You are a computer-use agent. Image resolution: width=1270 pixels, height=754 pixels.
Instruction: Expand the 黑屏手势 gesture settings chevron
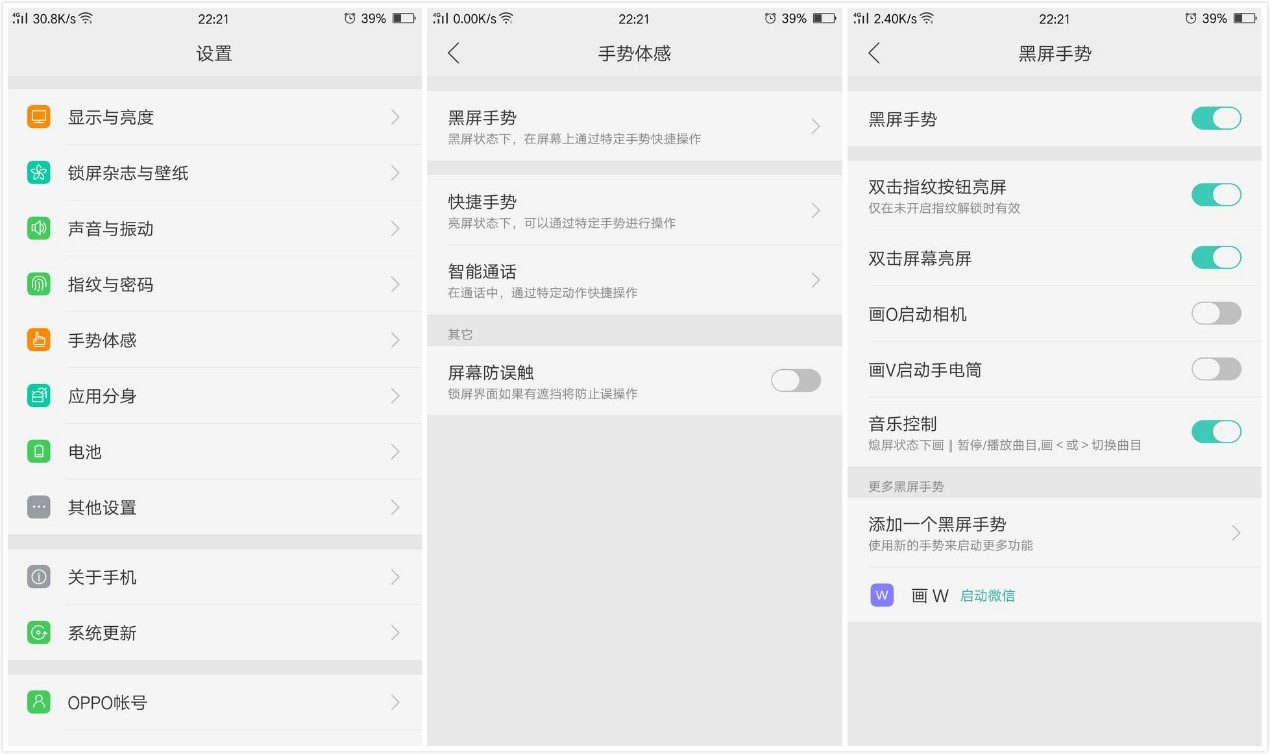(x=815, y=127)
